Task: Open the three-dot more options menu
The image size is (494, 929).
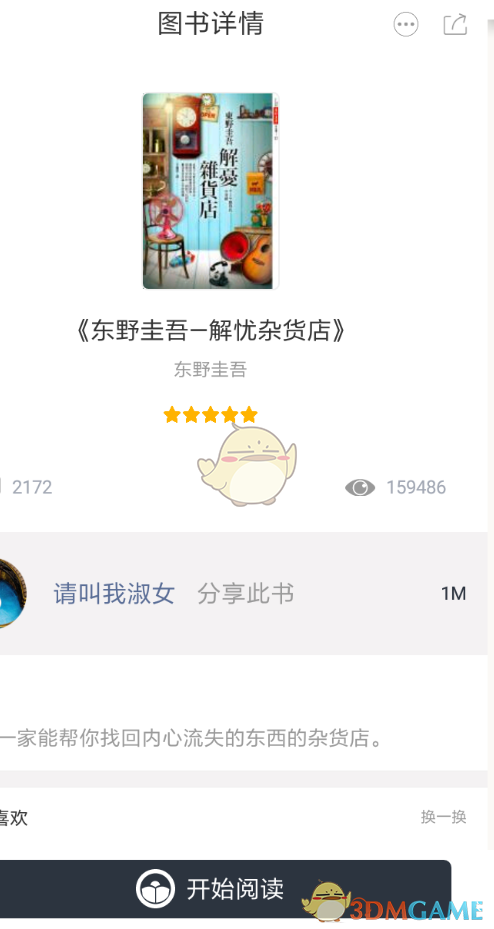Action: pos(406,25)
